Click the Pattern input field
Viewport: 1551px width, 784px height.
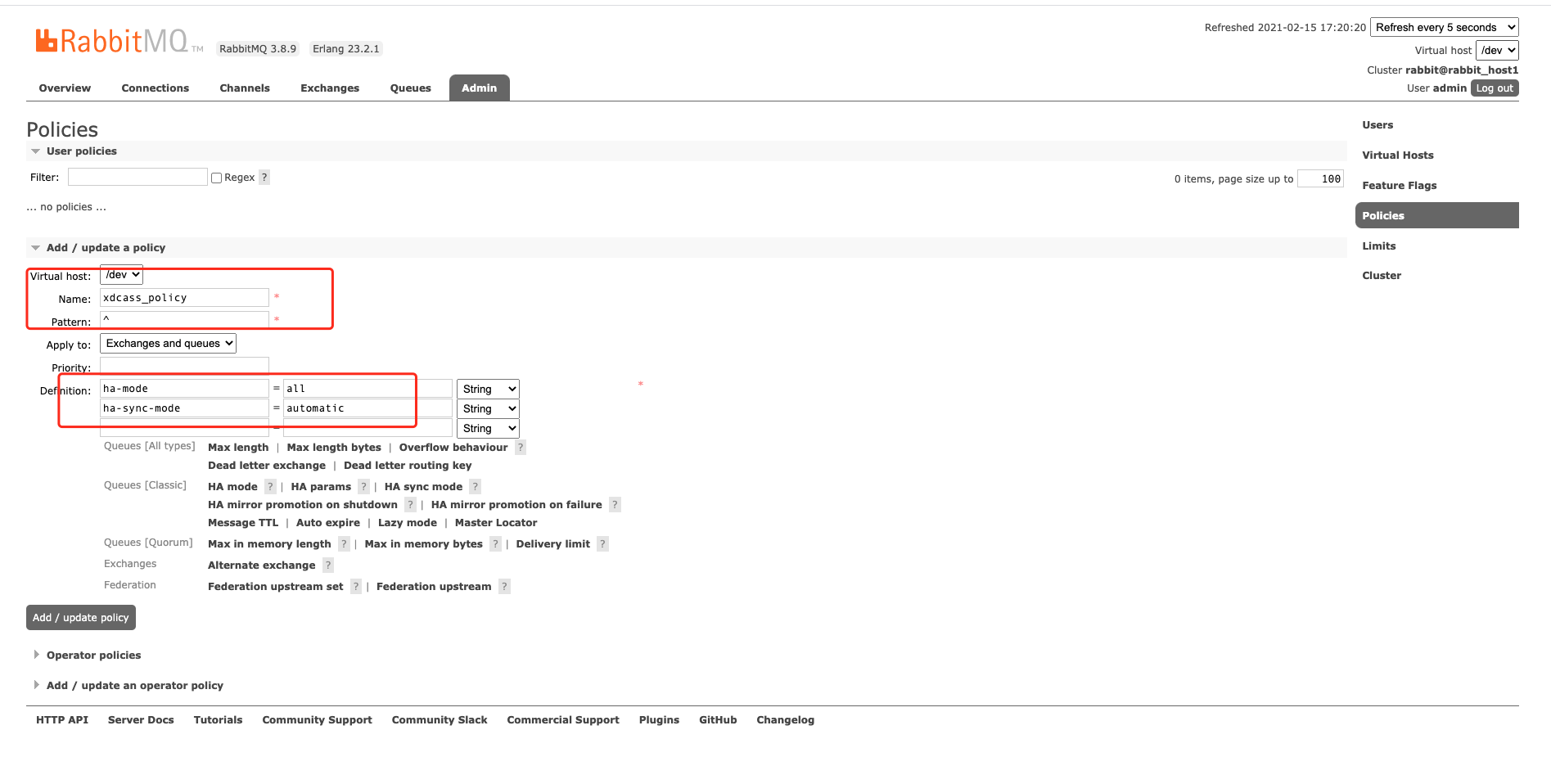click(184, 319)
